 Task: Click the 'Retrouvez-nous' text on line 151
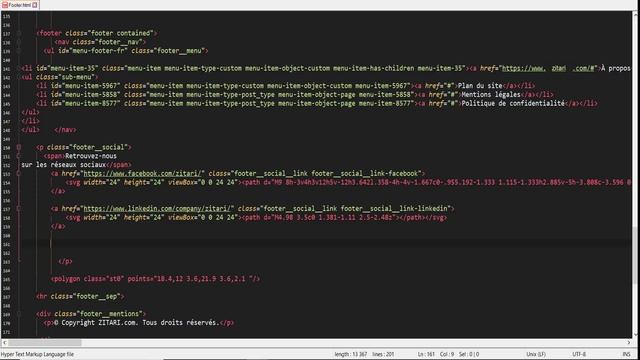91,156
